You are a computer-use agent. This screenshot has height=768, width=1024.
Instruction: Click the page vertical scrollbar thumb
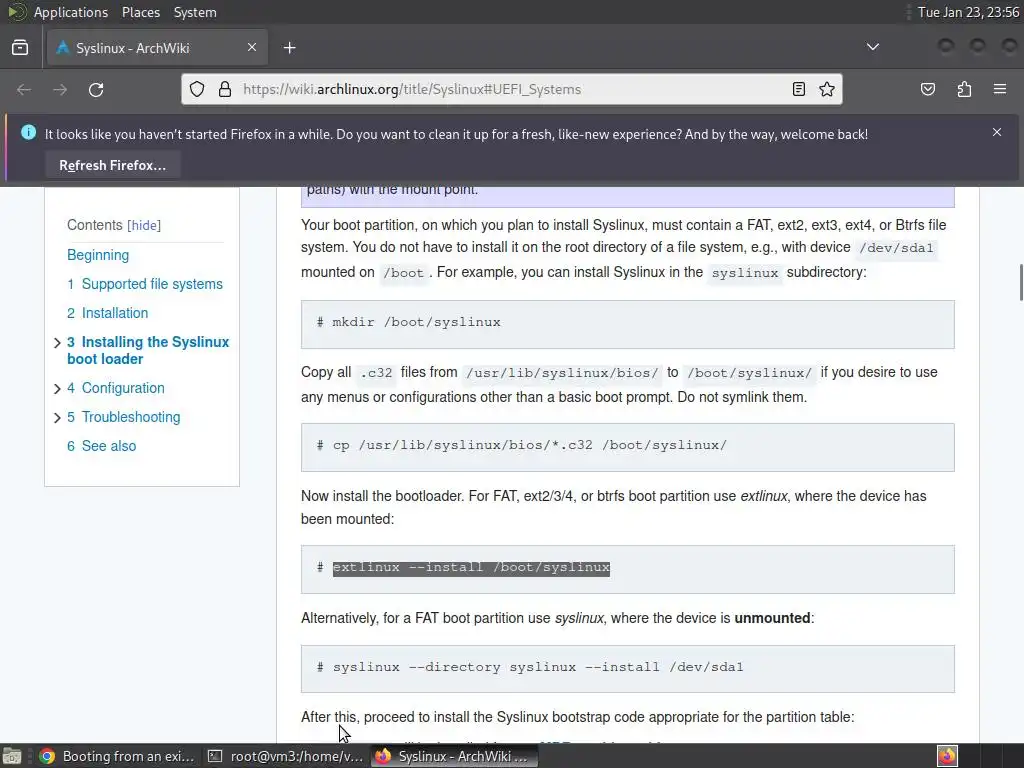point(1021,282)
